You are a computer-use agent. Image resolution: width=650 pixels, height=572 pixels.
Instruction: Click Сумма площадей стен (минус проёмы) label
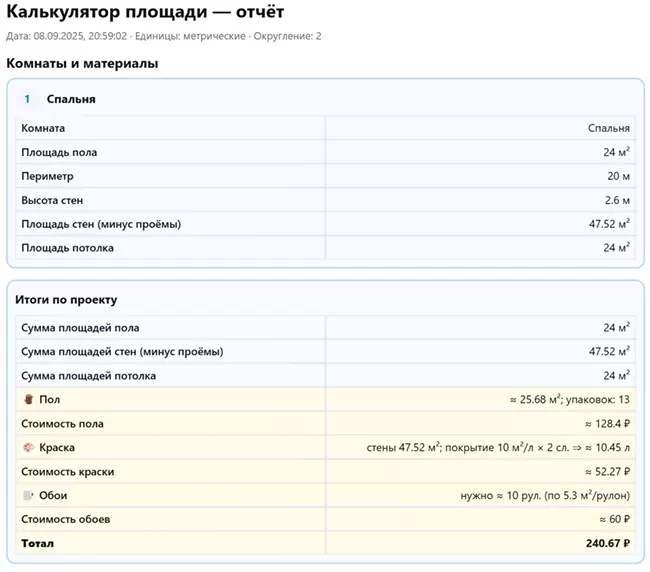tap(122, 352)
